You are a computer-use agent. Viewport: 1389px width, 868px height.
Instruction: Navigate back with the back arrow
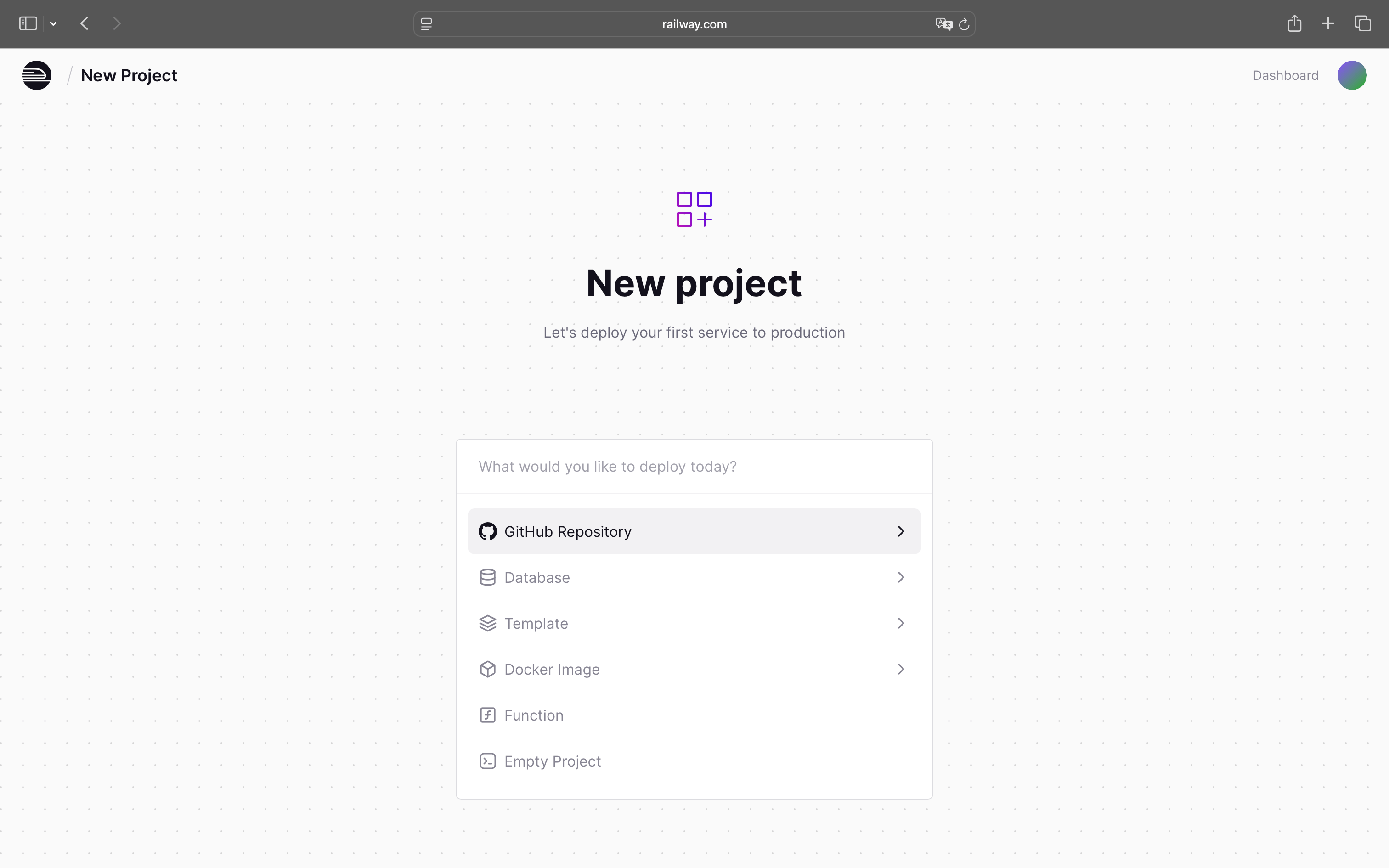click(84, 23)
